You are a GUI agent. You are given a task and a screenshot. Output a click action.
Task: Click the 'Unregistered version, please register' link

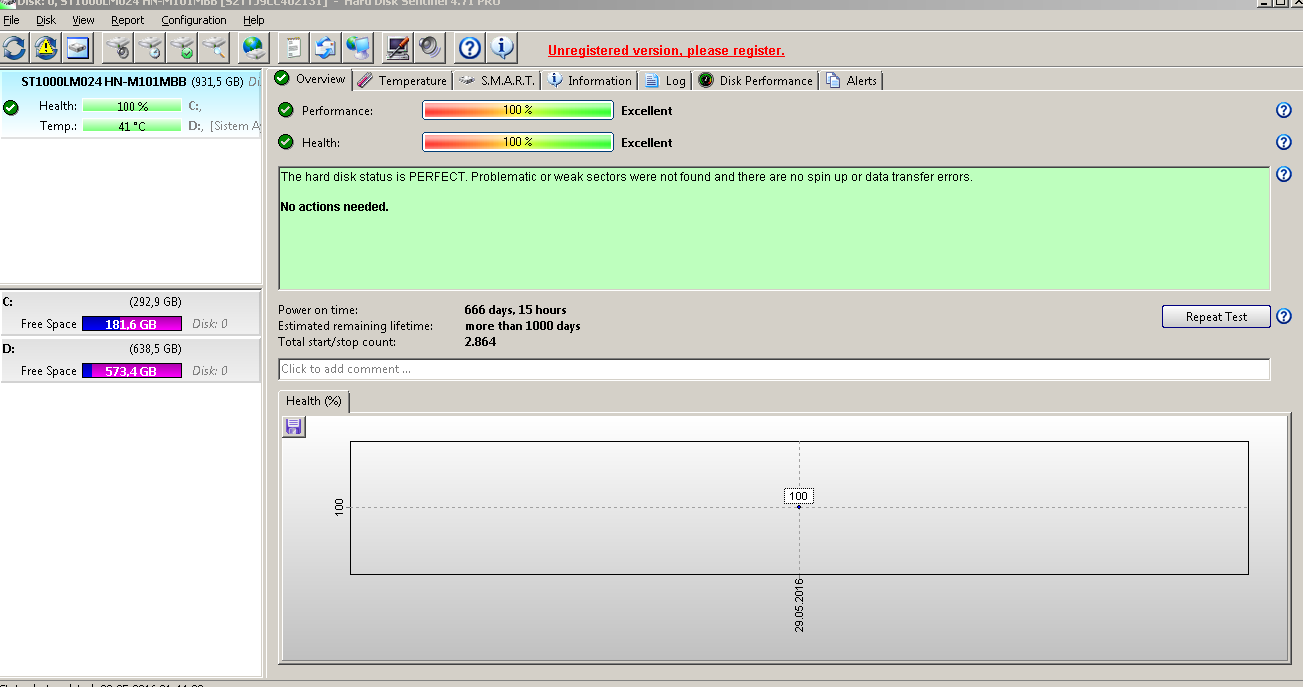point(666,51)
